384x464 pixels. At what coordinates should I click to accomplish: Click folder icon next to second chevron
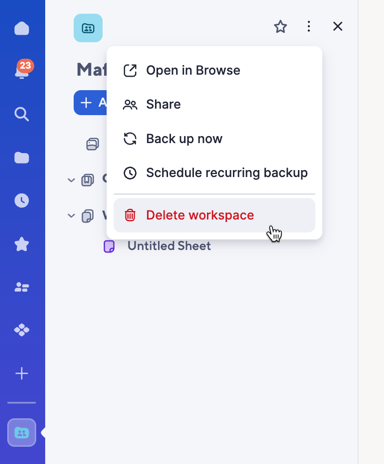[x=88, y=216]
